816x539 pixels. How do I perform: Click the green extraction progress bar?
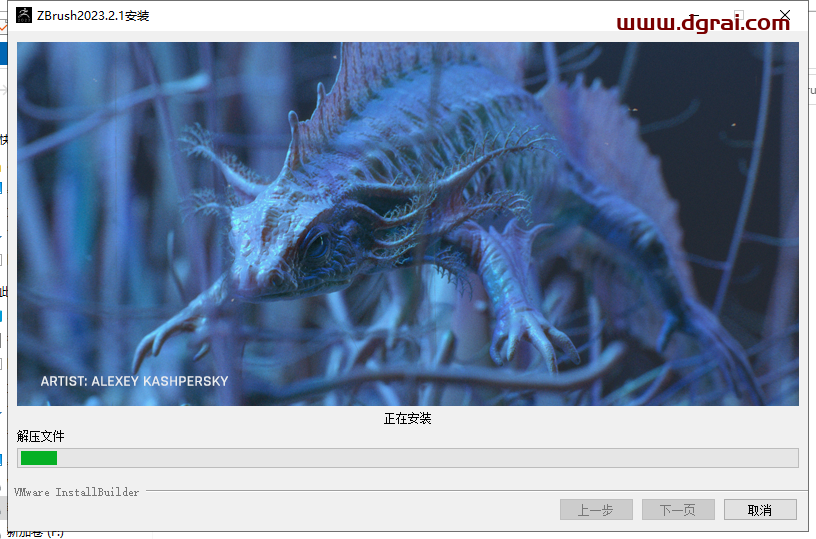[407, 458]
